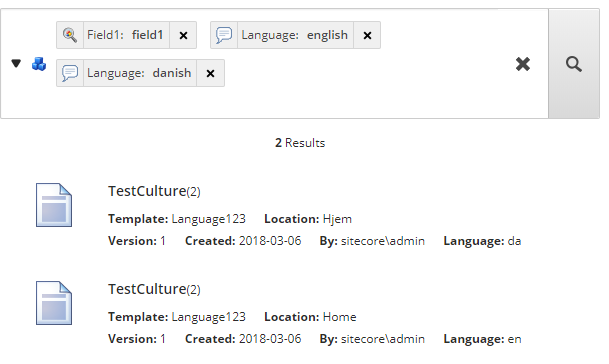This screenshot has height=364, width=609.
Task: Remove the Language: danish filter
Action: (211, 73)
